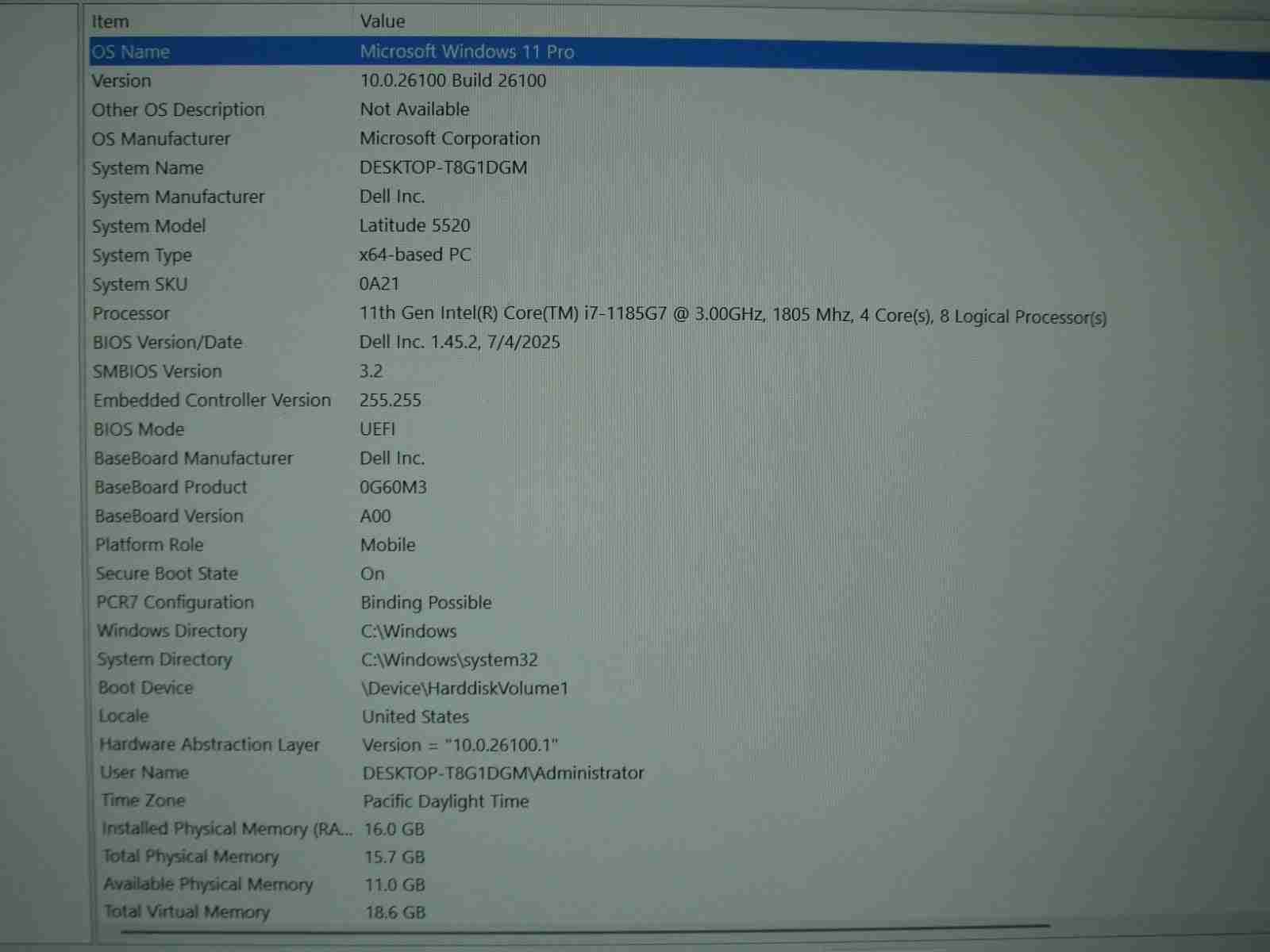This screenshot has width=1270, height=952.
Task: Select the Installed Physical Memory row
Action: (x=227, y=829)
